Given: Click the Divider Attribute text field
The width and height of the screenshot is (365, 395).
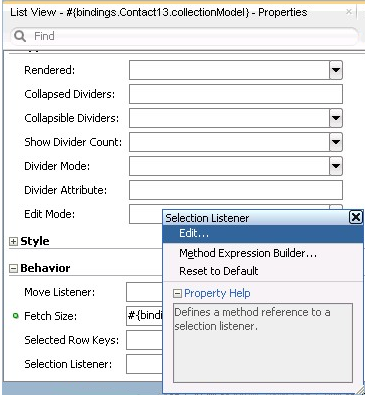Looking at the screenshot, I should point(236,190).
